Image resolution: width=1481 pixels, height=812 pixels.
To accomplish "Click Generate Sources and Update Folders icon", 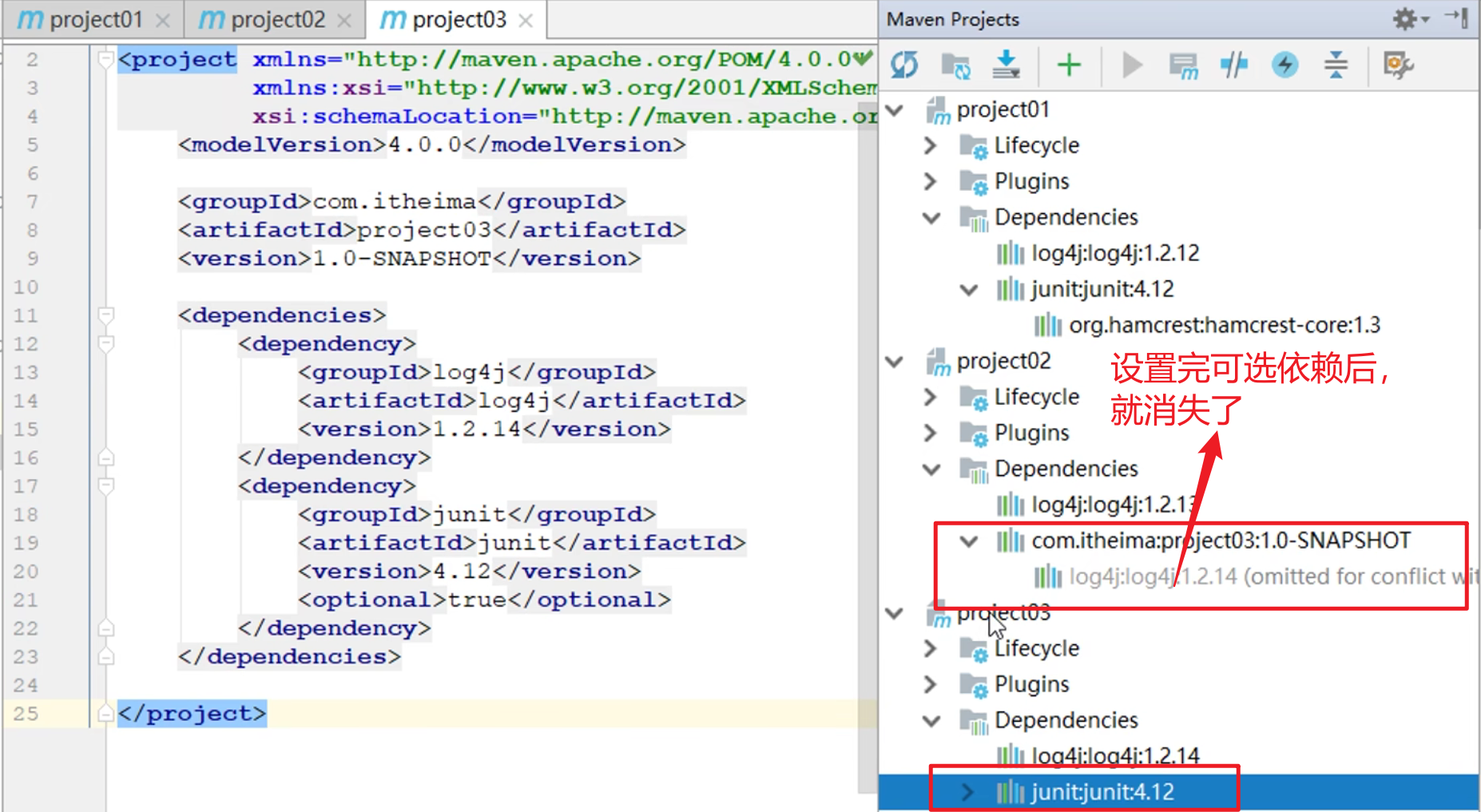I will click(955, 65).
